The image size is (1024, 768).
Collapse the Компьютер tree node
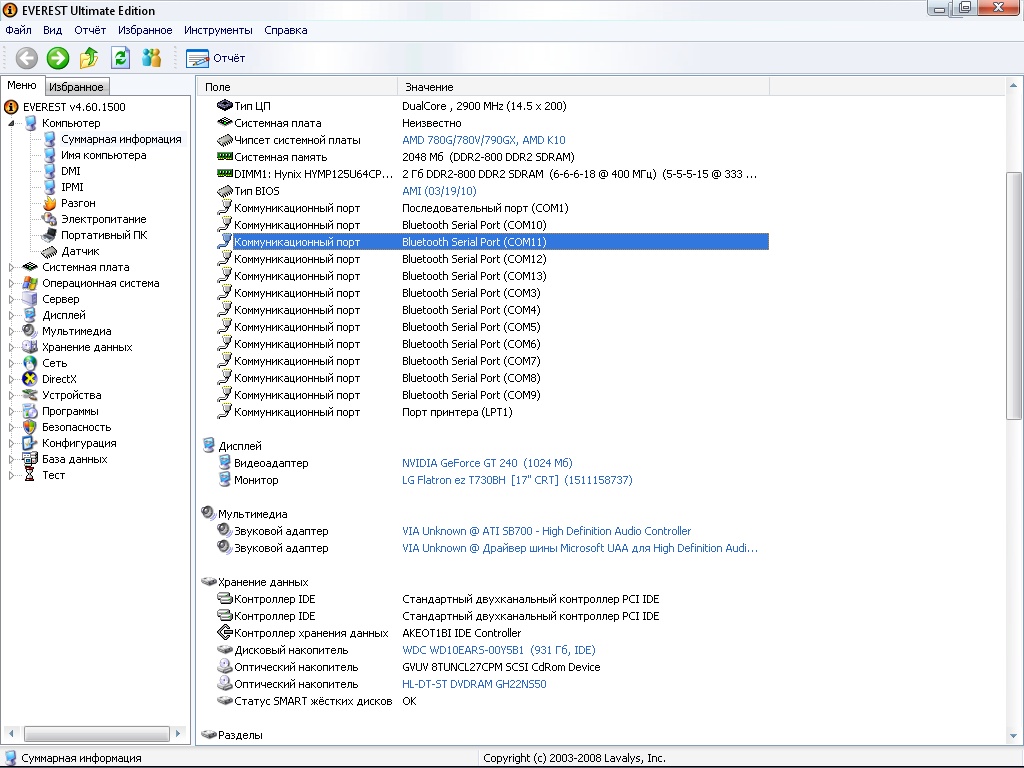(x=11, y=123)
